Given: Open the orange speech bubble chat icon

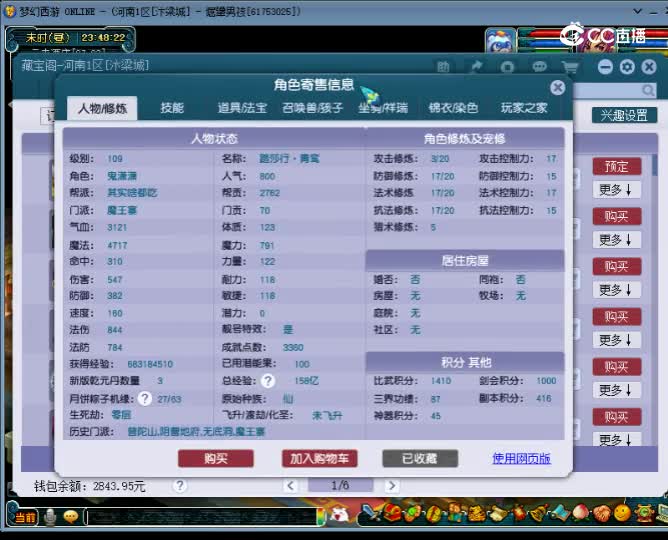Looking at the screenshot, I should pyautogui.click(x=70, y=517).
